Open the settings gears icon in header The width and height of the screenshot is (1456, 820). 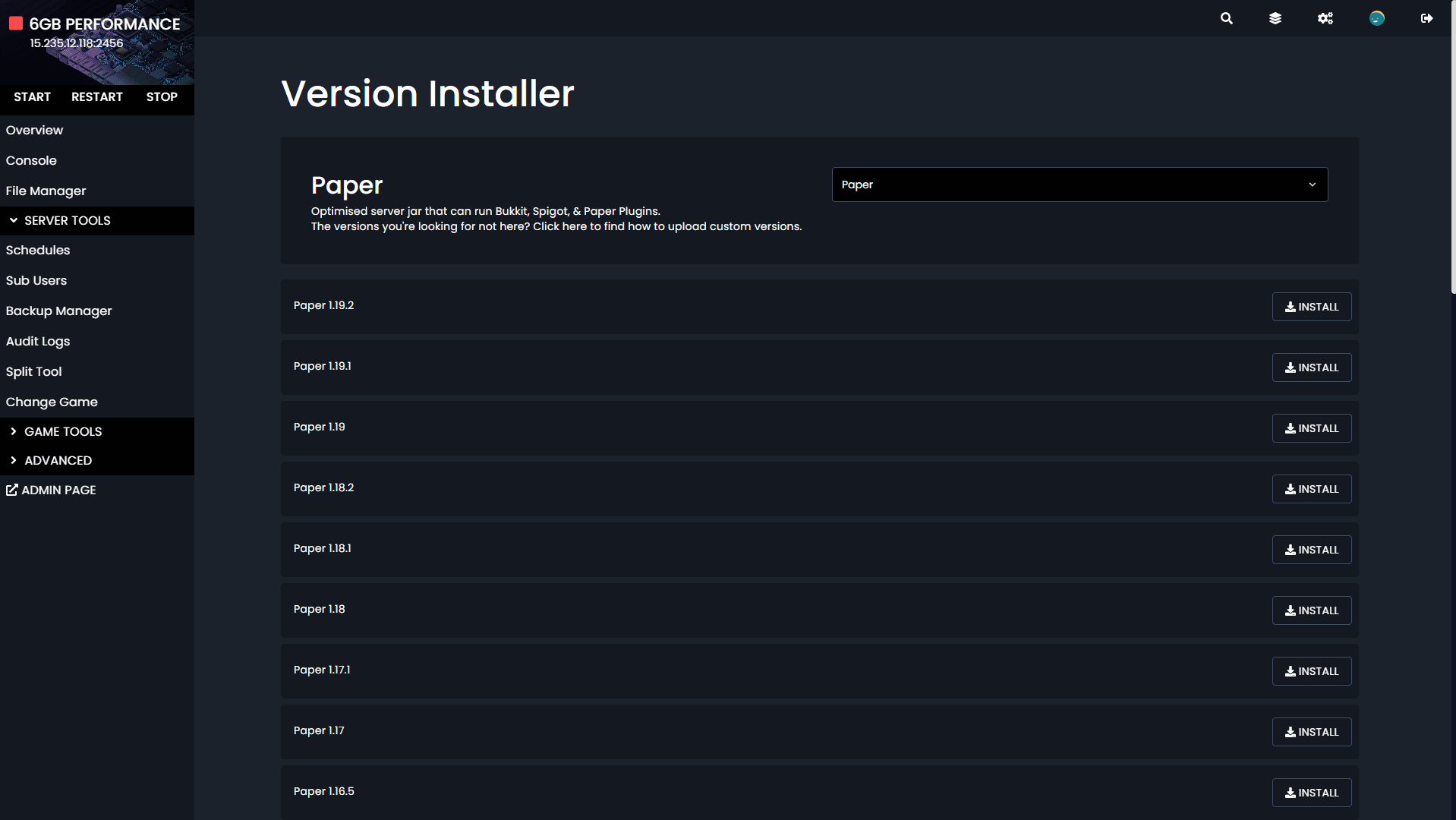[1325, 18]
